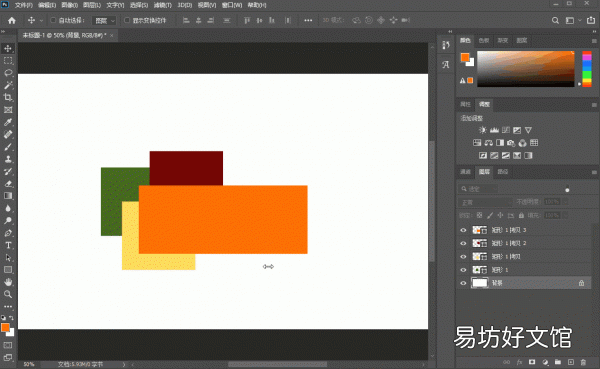
Task: Select the Gradient tool
Action: click(8, 196)
